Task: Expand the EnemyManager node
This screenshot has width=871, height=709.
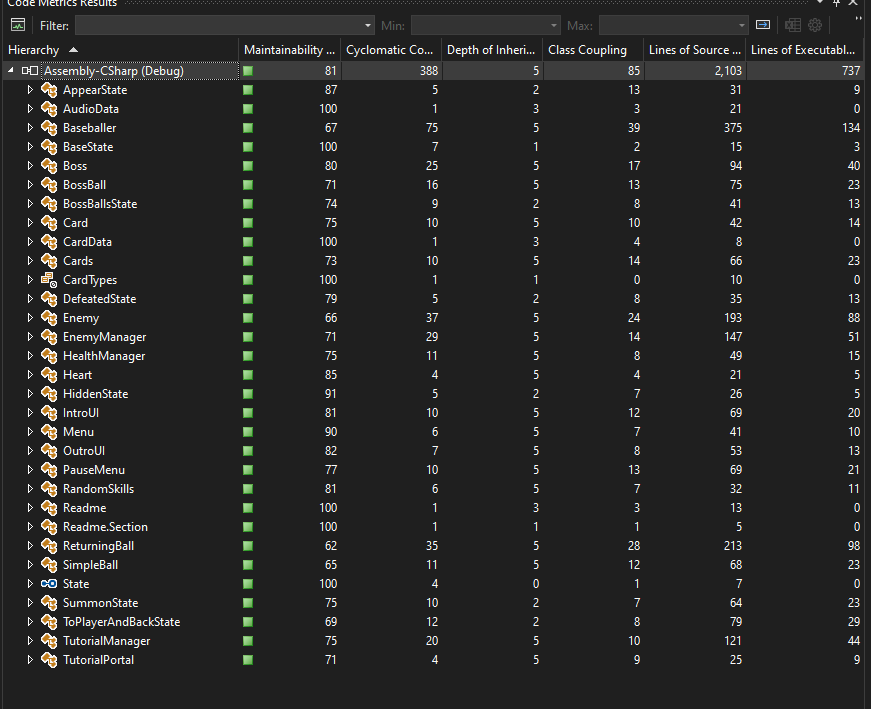Action: click(30, 337)
